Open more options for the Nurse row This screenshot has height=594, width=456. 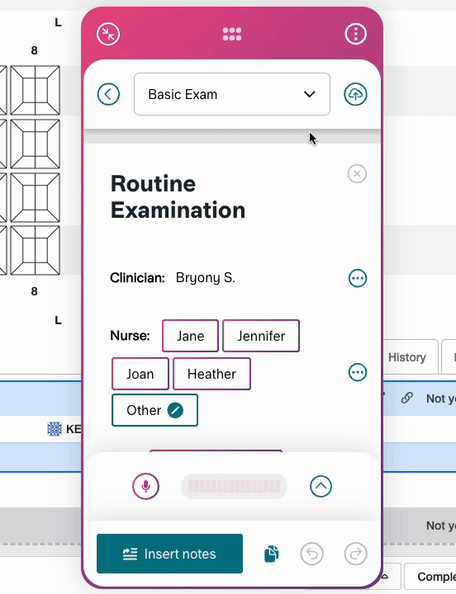[358, 372]
